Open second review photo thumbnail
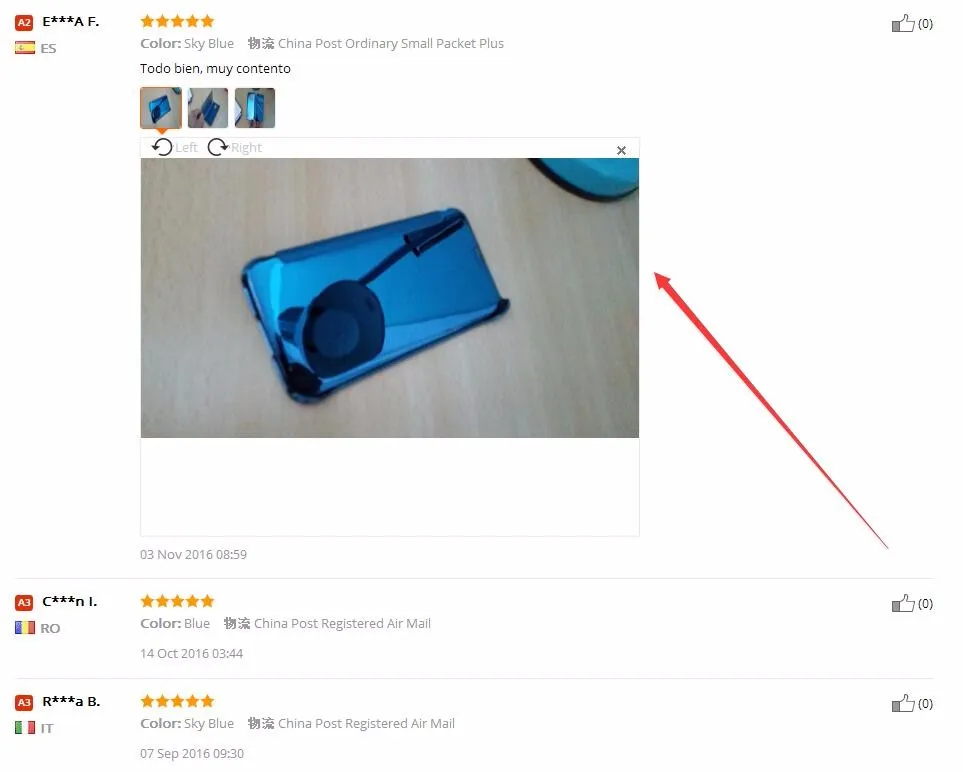Viewport: 963px width, 772px height. 208,108
